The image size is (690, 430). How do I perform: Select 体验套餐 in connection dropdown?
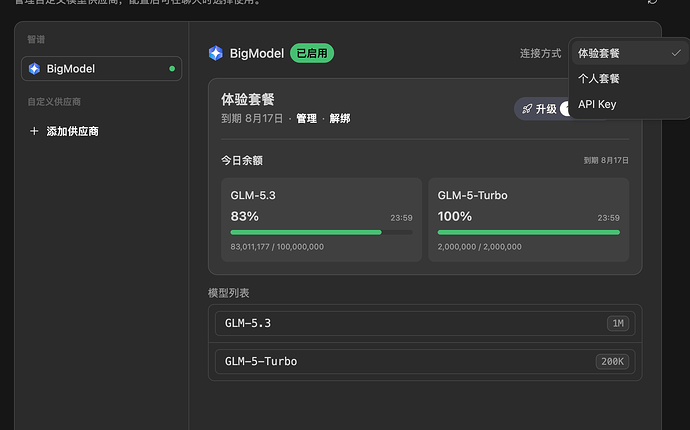point(629,53)
